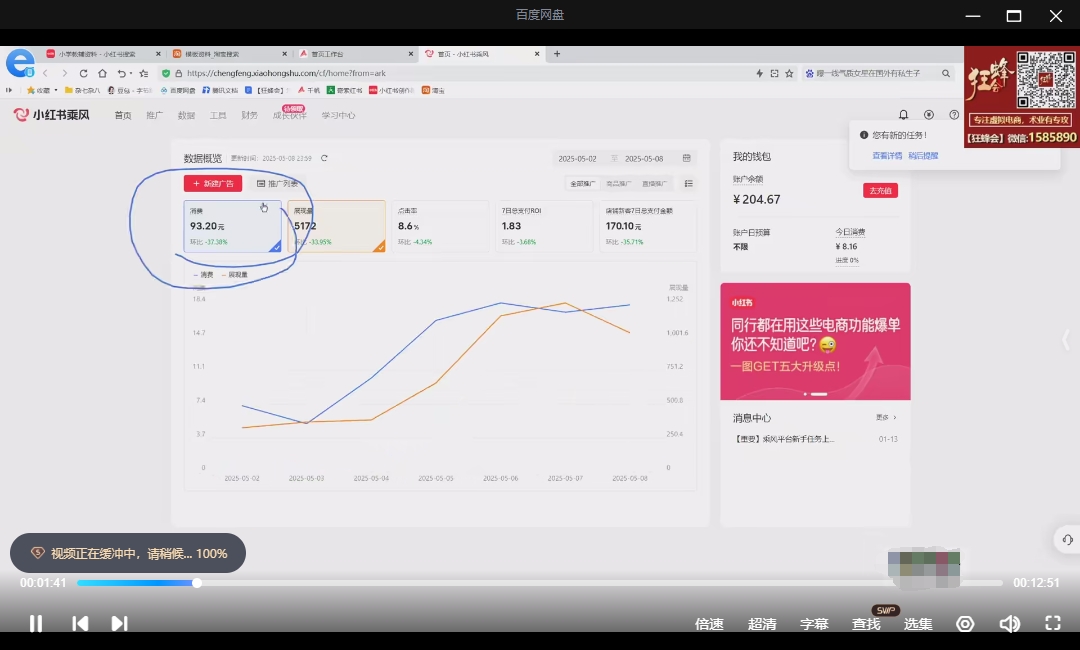Viewport: 1080px width, 650px height.
Task: Open the 财务 navigation menu item
Action: click(x=249, y=116)
